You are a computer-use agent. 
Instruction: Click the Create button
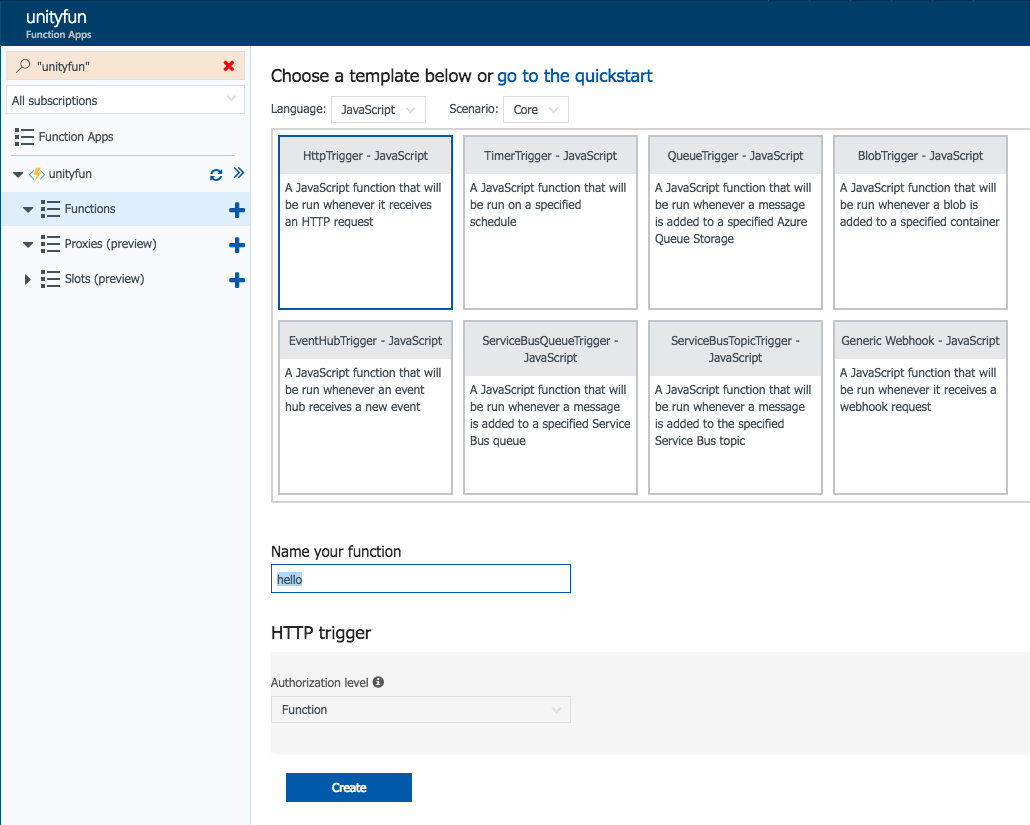pos(349,788)
